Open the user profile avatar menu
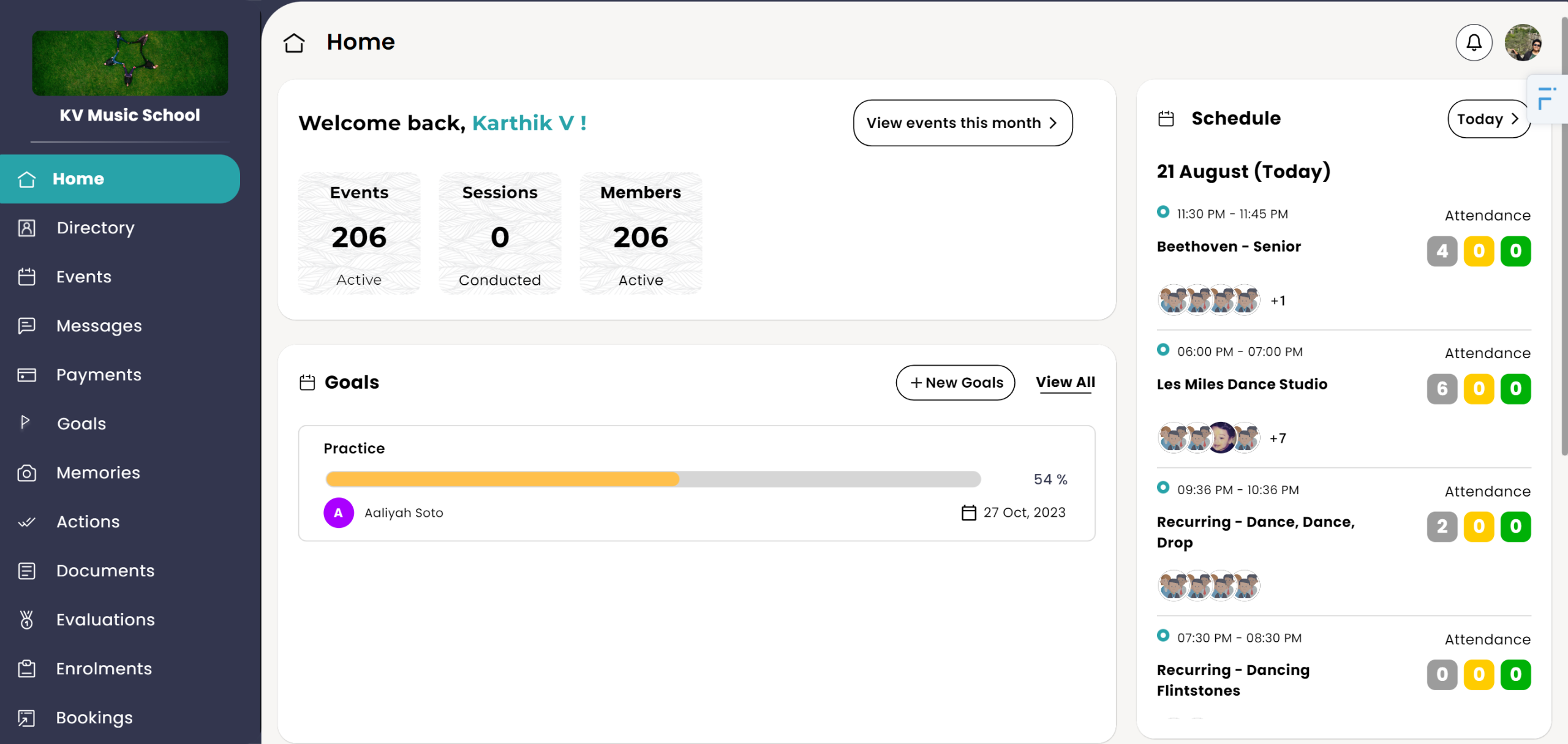Image resolution: width=1568 pixels, height=744 pixels. (1523, 42)
